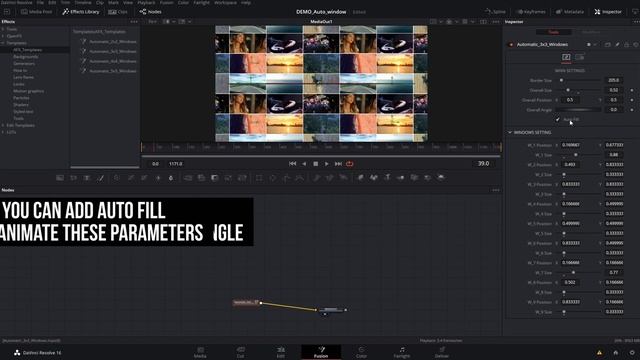
Task: Switch to the Edit page tab
Action: pos(281,352)
